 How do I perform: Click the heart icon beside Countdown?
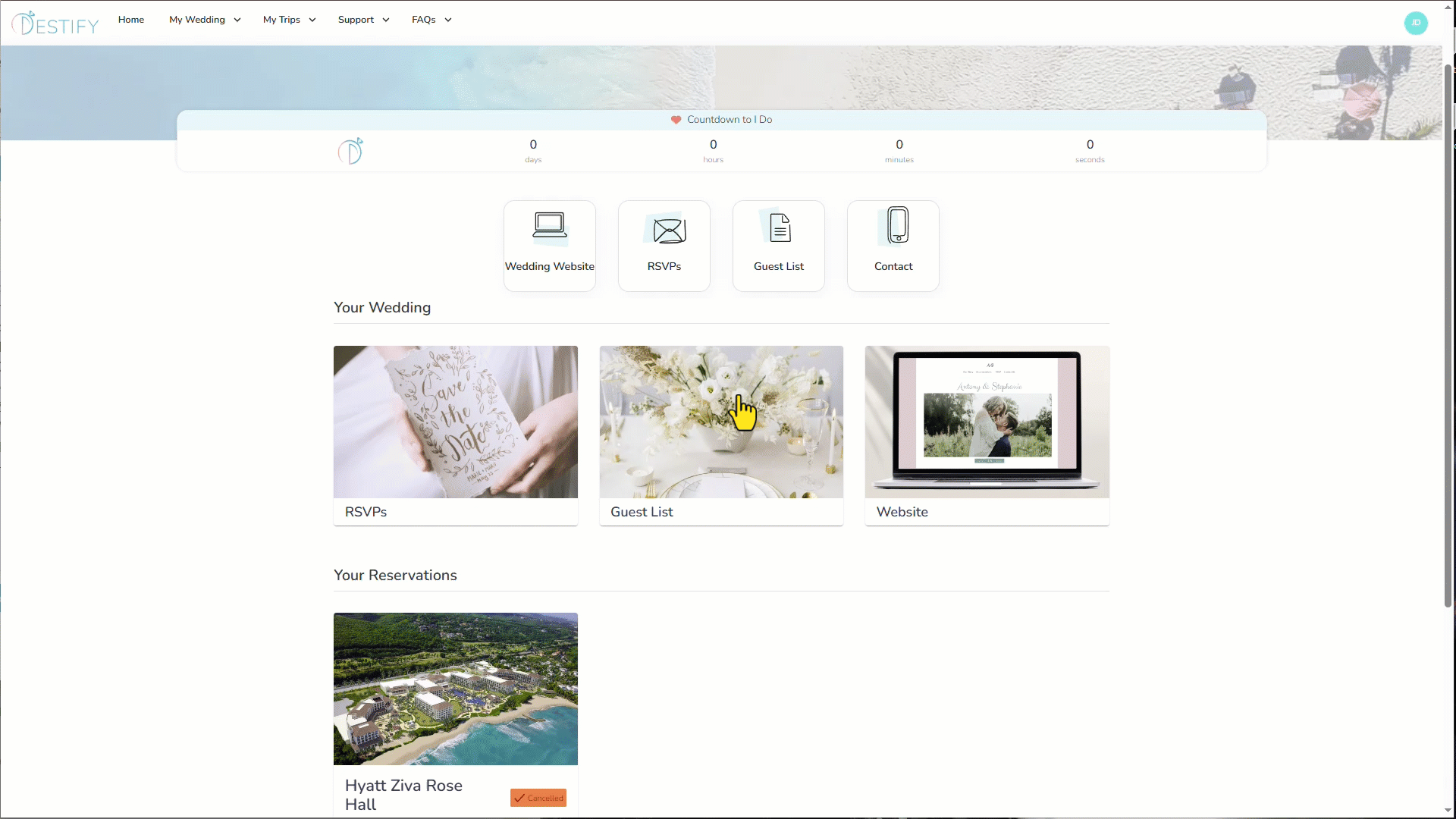coord(676,120)
